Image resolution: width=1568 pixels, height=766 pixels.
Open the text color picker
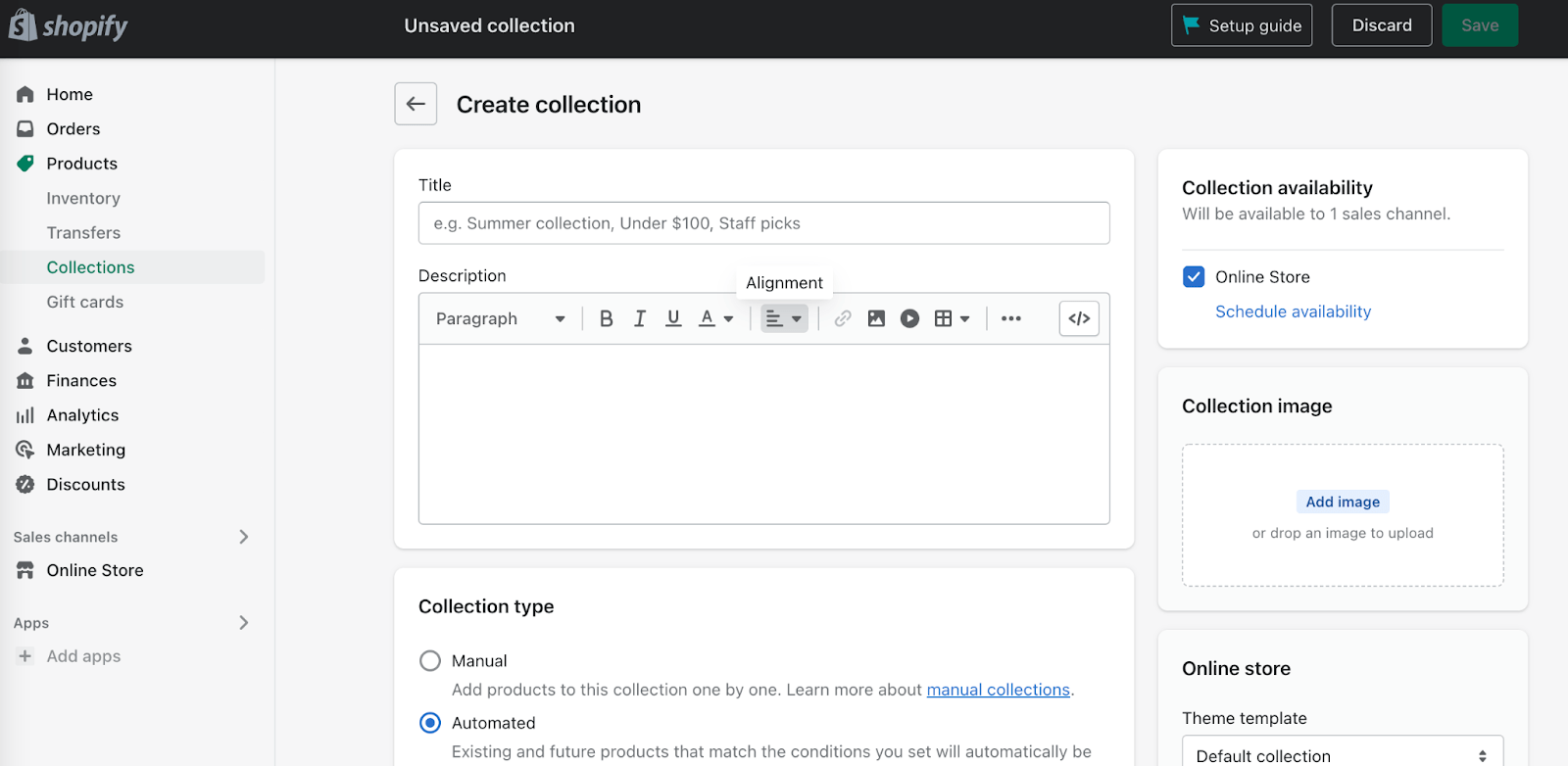coord(715,318)
